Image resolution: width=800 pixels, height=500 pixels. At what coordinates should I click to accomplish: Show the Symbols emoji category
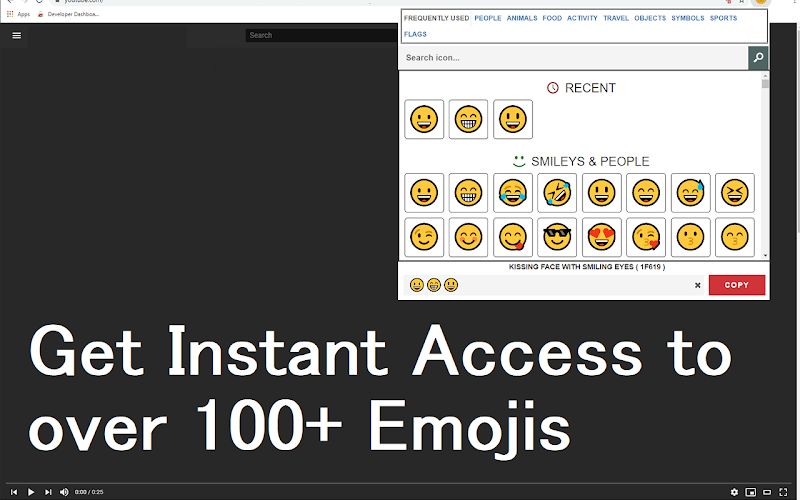[x=688, y=18]
